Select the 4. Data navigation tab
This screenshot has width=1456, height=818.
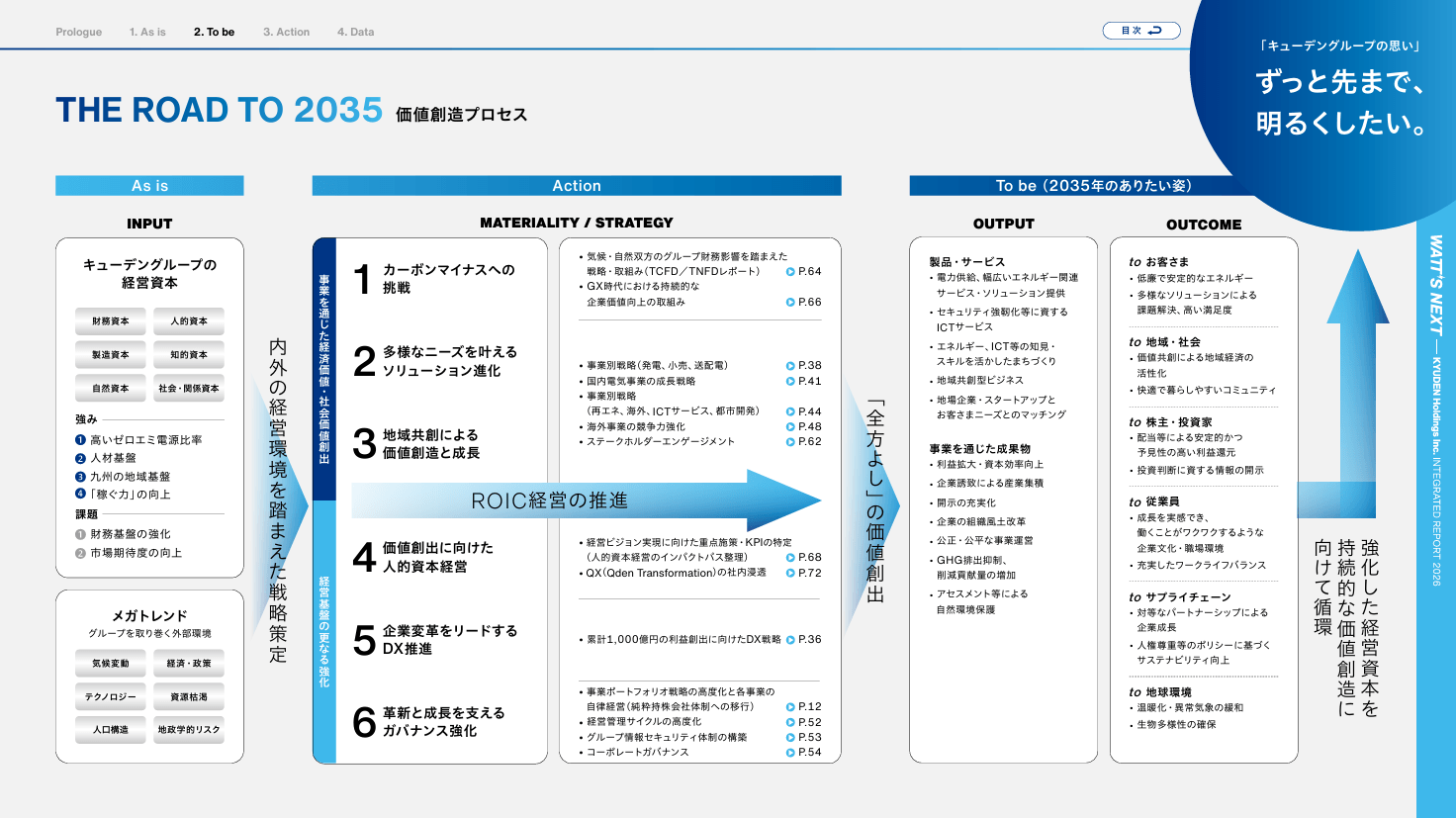point(355,32)
